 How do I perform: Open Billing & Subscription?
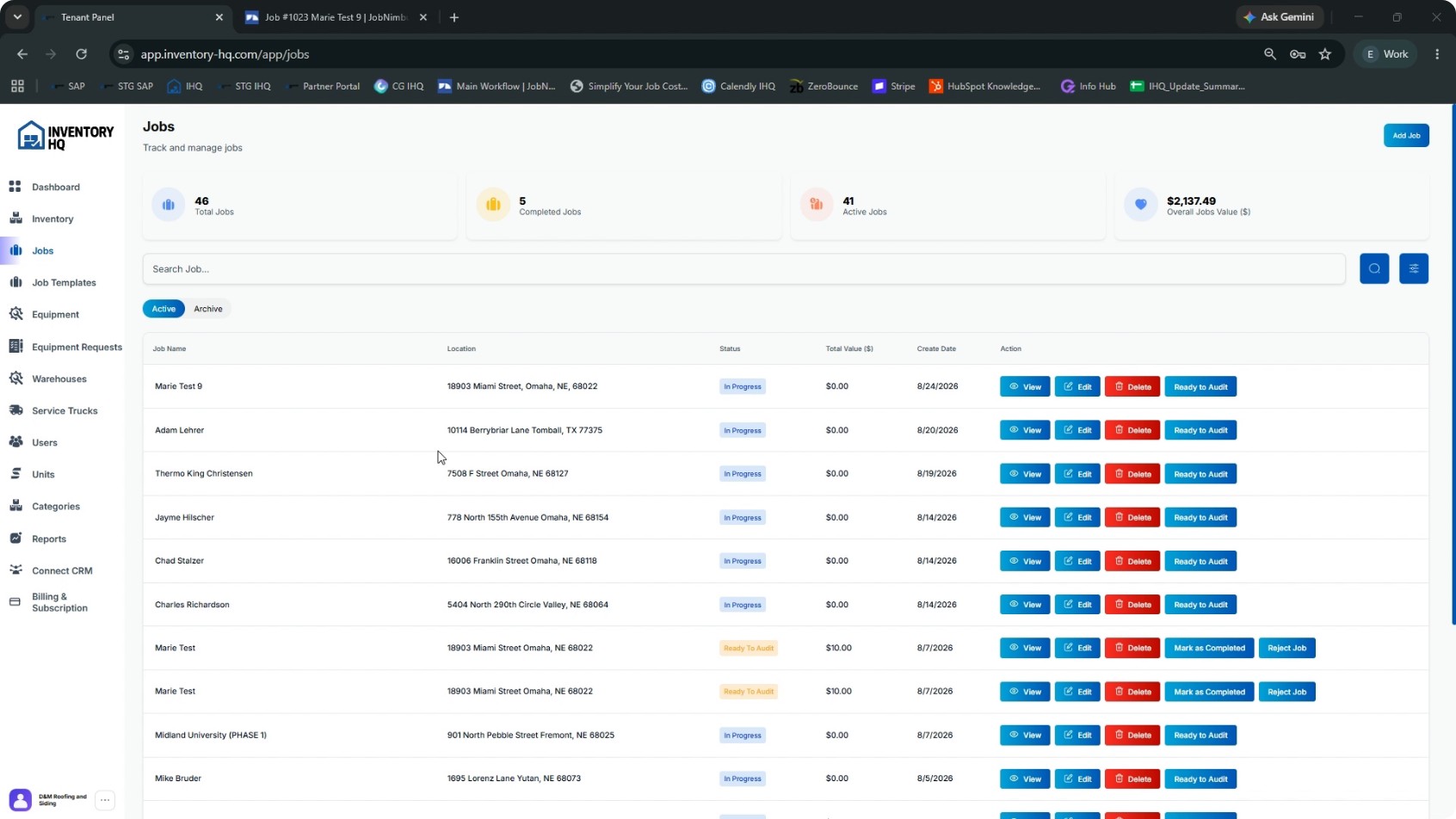point(59,602)
